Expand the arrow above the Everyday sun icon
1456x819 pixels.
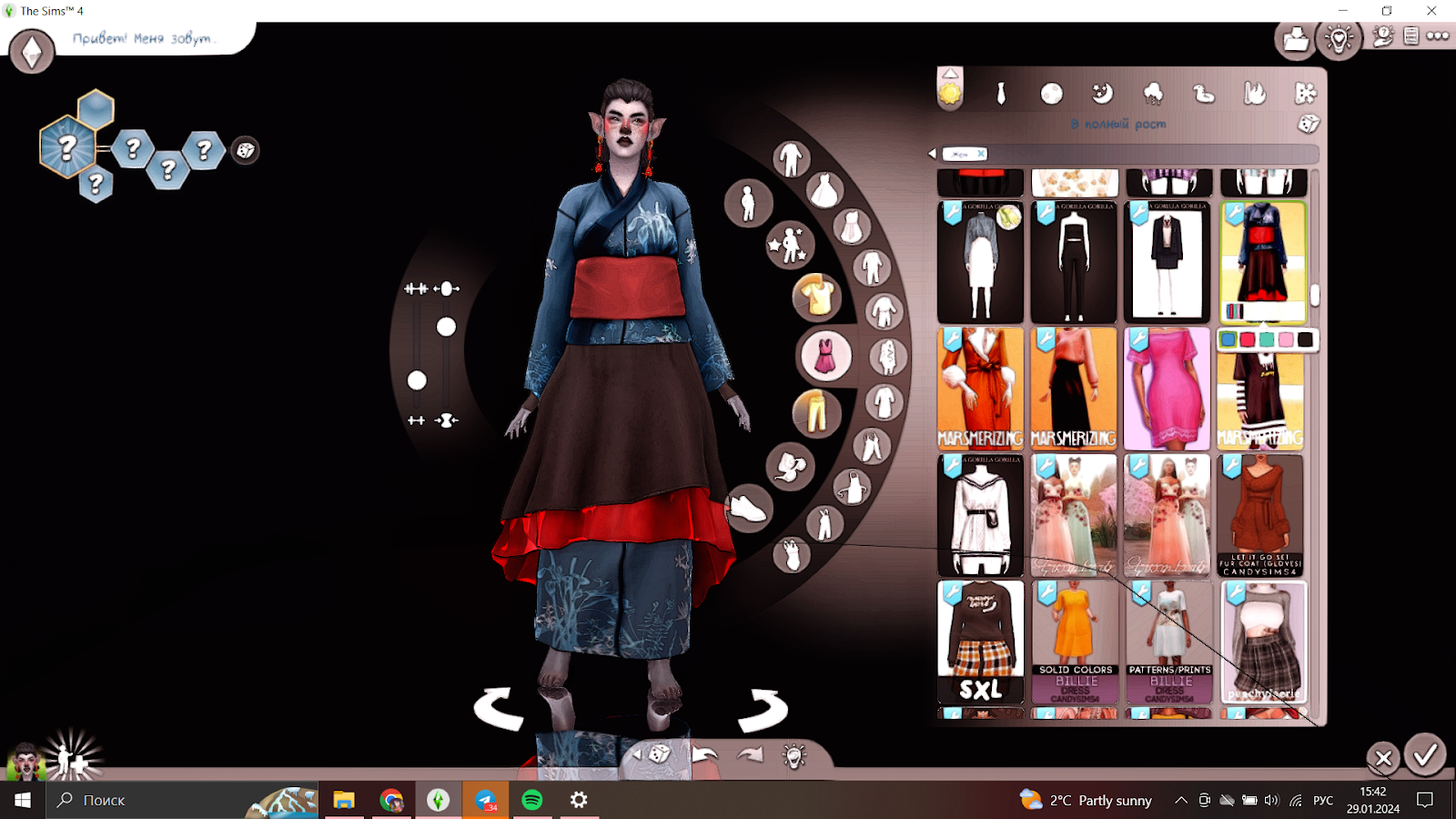point(950,74)
